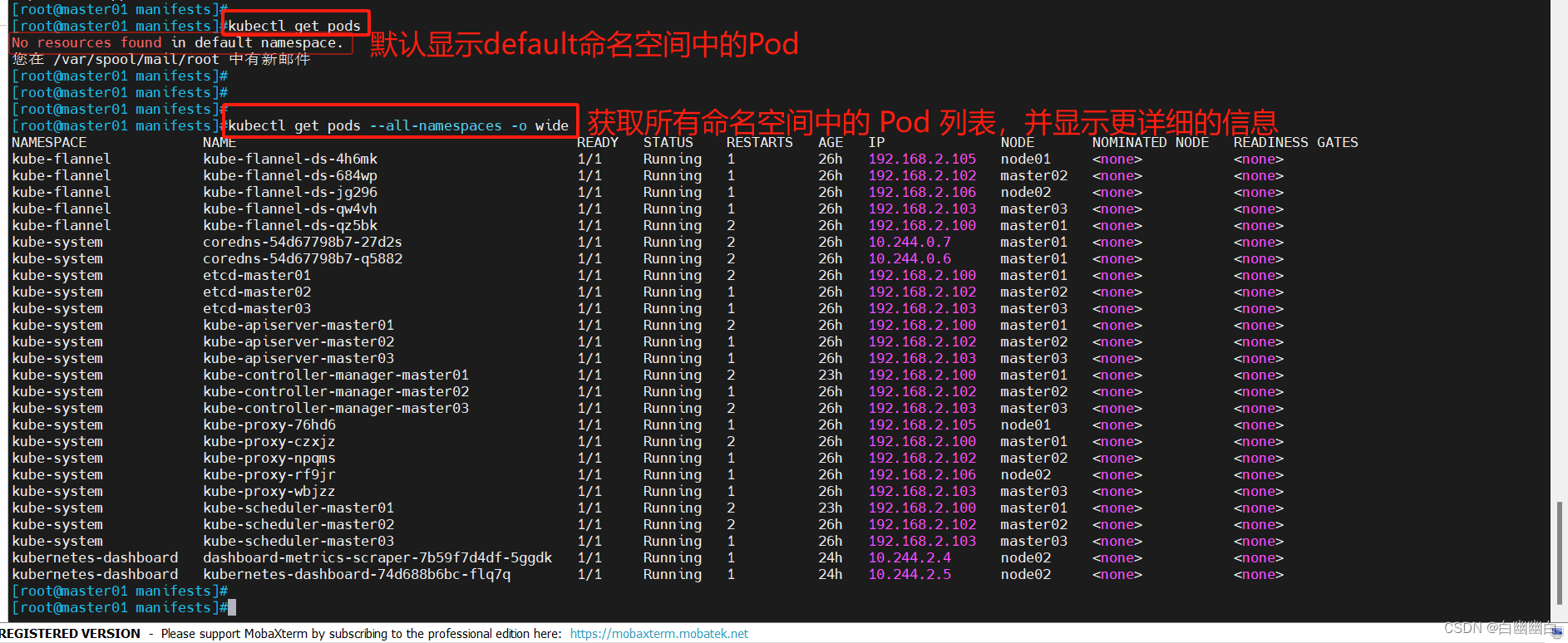Viewport: 1568px width, 643px height.
Task: Click pod name kube-apiserver-master02
Action: pyautogui.click(x=298, y=341)
